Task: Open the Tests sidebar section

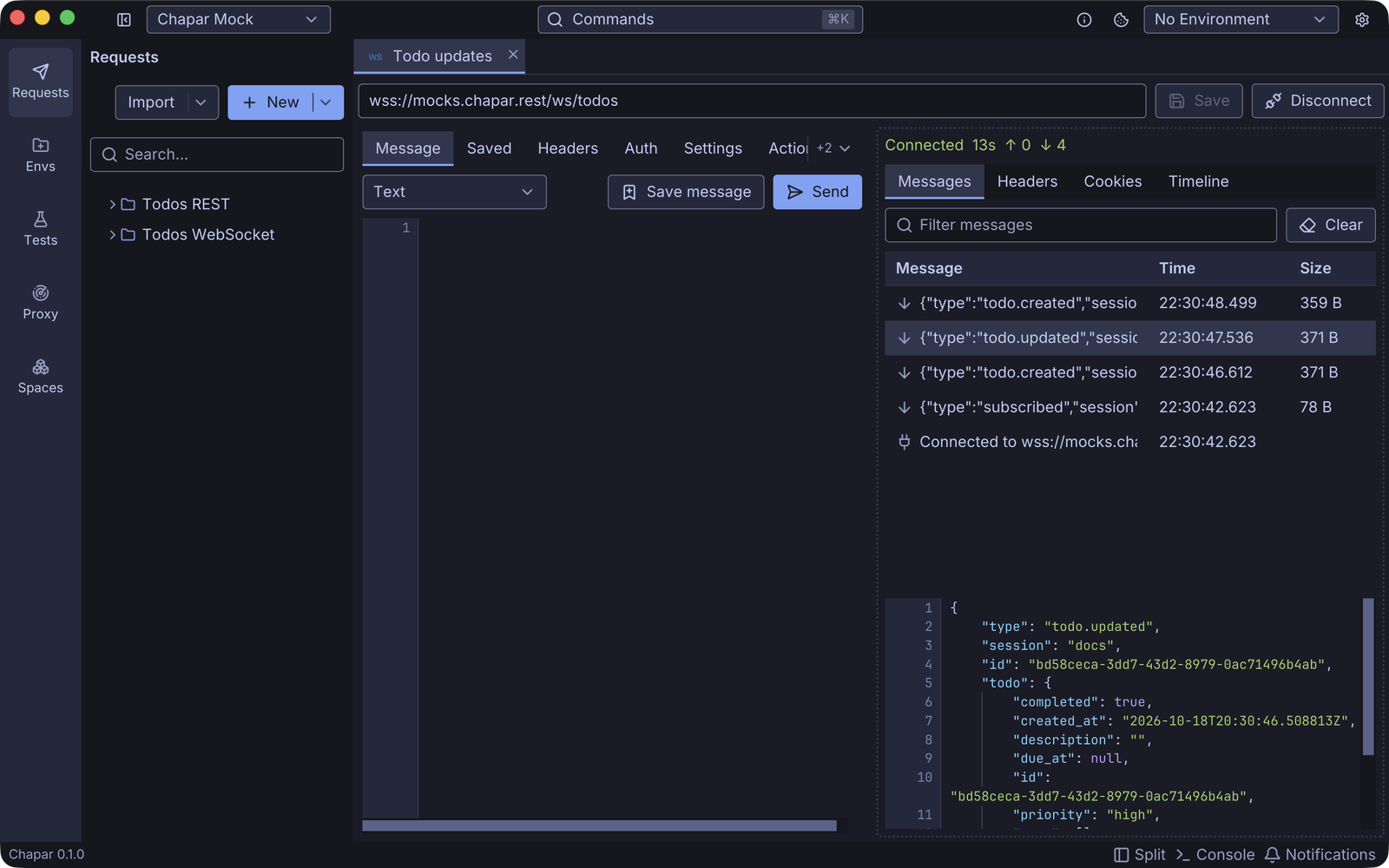Action: [41, 229]
